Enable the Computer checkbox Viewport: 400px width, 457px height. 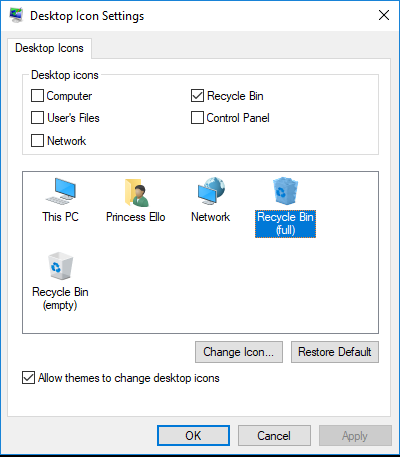pyautogui.click(x=37, y=96)
